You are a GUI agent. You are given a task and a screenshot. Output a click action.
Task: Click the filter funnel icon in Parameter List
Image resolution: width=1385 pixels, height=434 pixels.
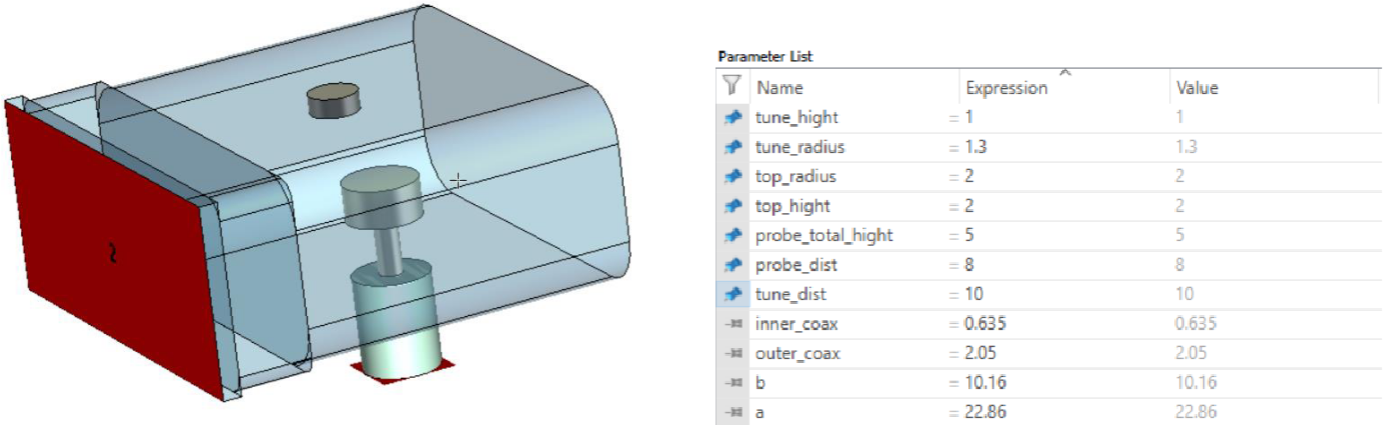click(x=733, y=85)
